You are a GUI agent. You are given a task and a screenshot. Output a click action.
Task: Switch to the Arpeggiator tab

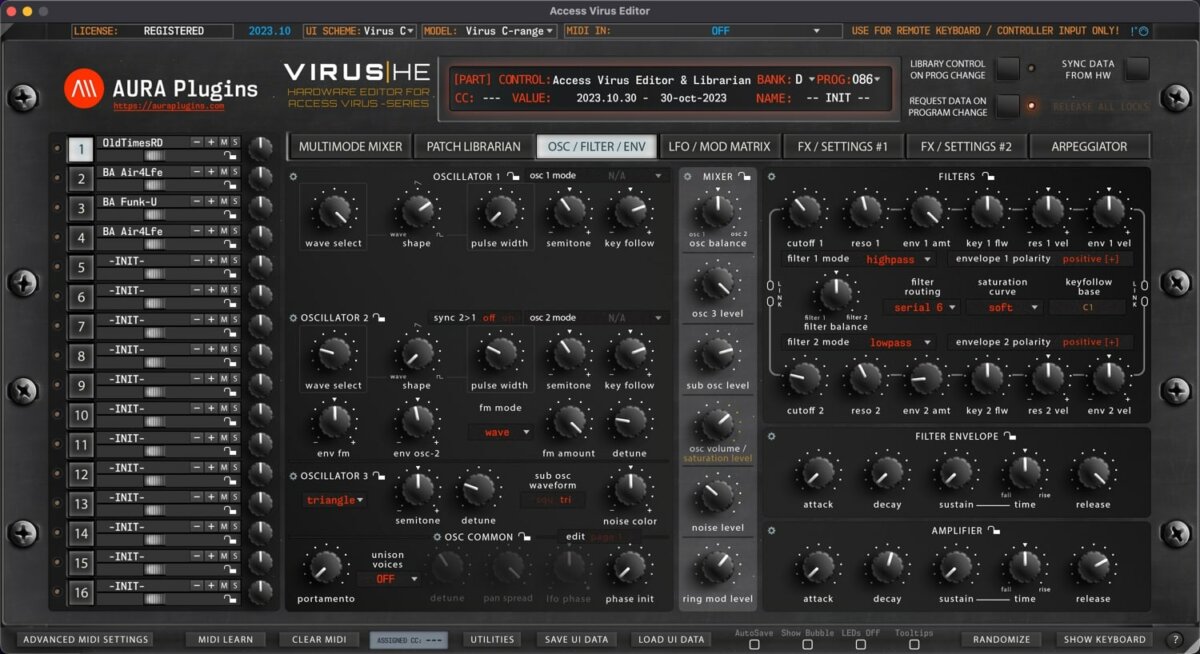coord(1089,147)
